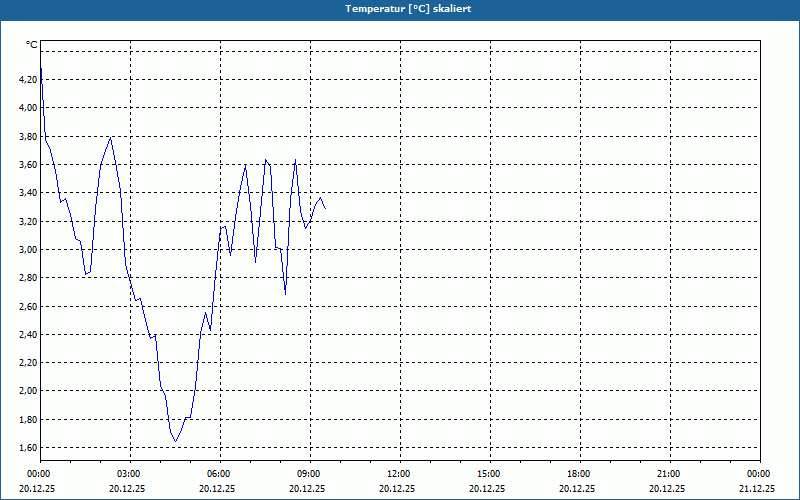Click the °C unit label on axis
800x500 pixels.
click(x=32, y=45)
